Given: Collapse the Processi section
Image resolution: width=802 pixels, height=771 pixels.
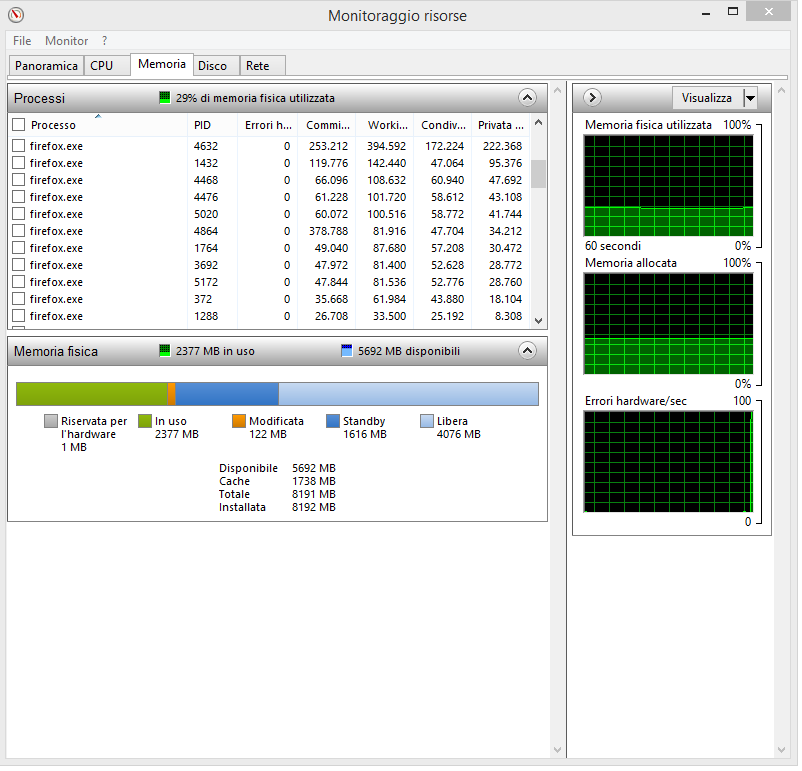Looking at the screenshot, I should coord(529,98).
